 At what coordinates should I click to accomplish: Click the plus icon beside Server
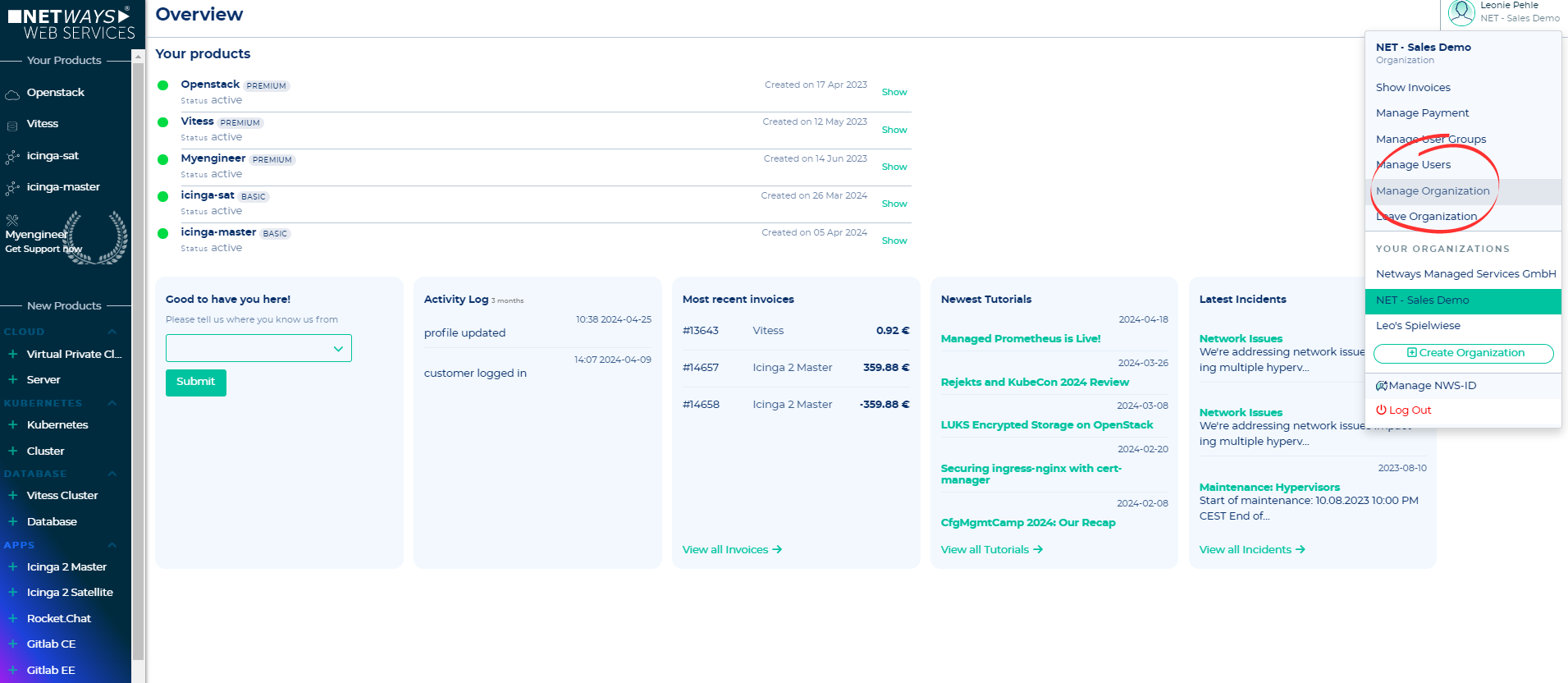(13, 379)
